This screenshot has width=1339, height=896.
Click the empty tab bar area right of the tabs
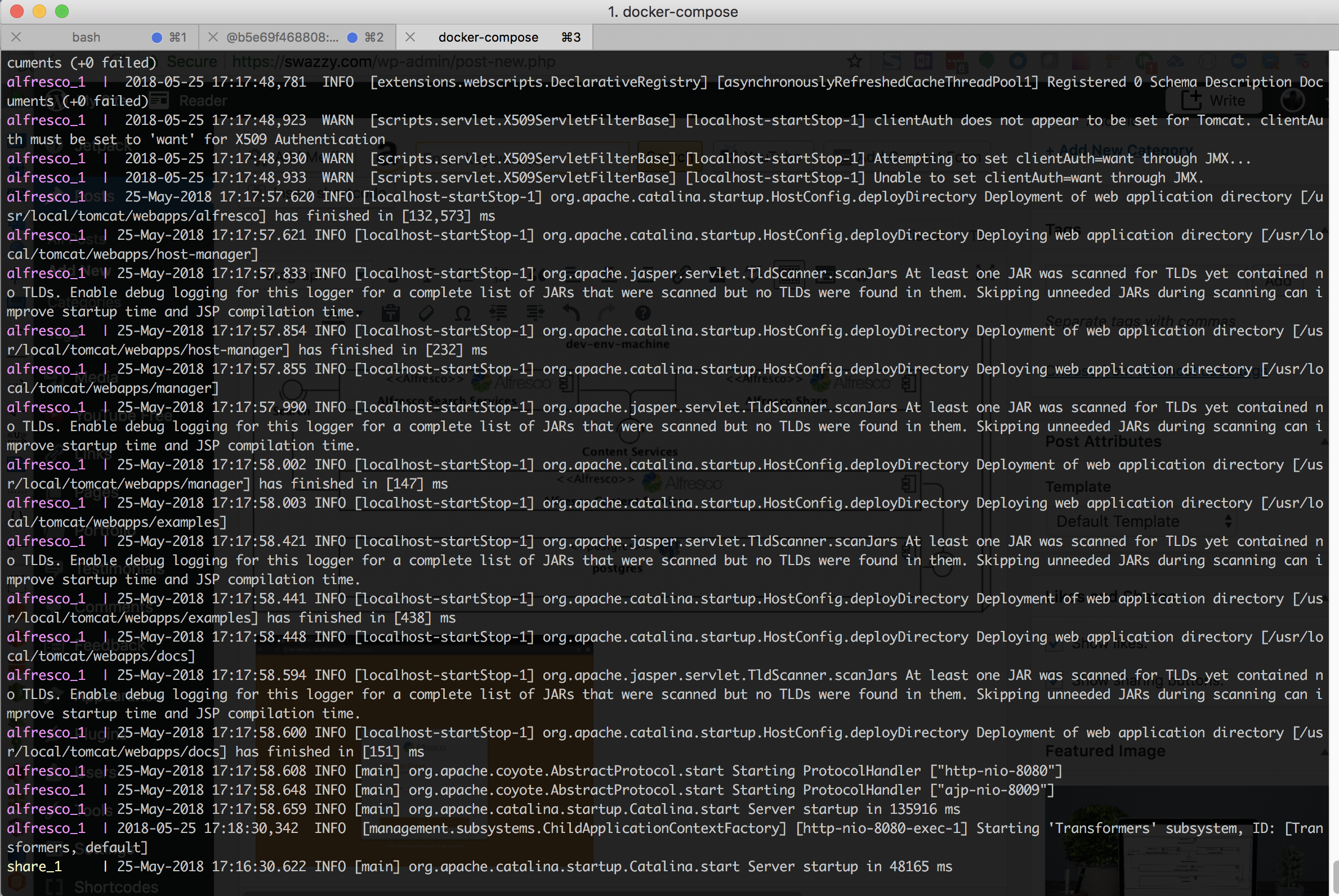(x=961, y=37)
